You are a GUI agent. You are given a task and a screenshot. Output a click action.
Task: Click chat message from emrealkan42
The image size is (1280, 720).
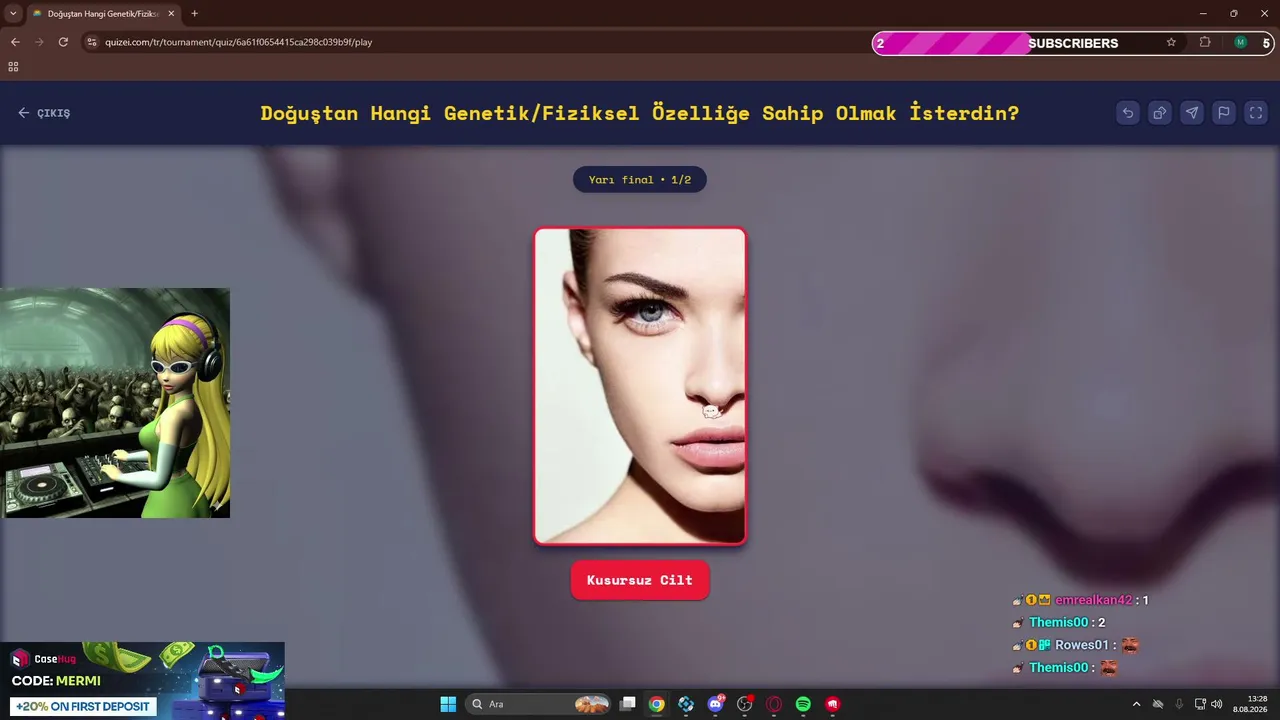[x=1080, y=600]
